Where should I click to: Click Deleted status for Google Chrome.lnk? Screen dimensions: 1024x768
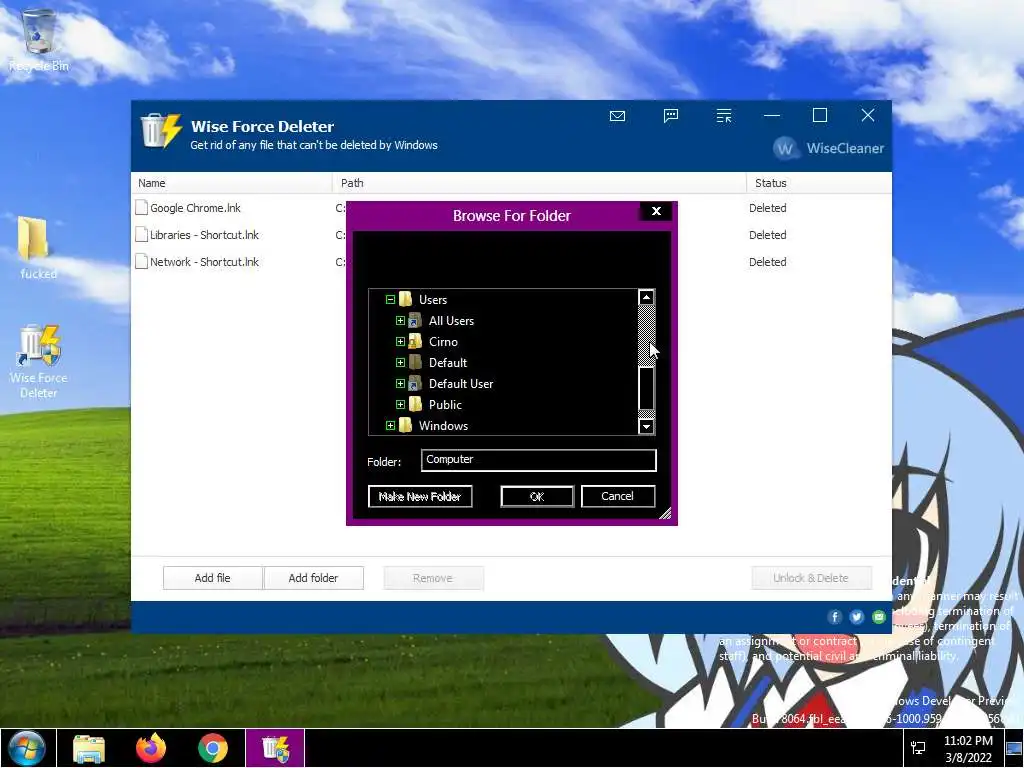pos(767,208)
